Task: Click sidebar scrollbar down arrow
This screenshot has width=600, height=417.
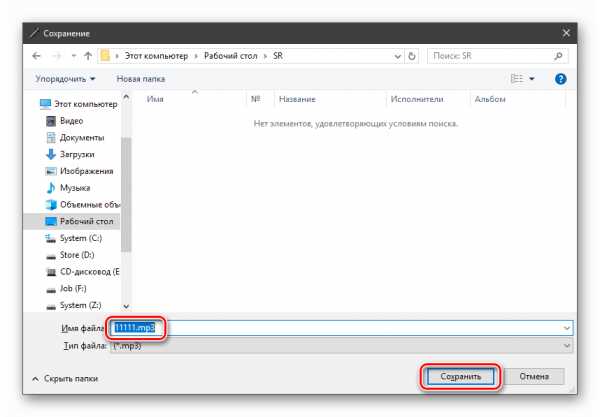Action: click(126, 306)
